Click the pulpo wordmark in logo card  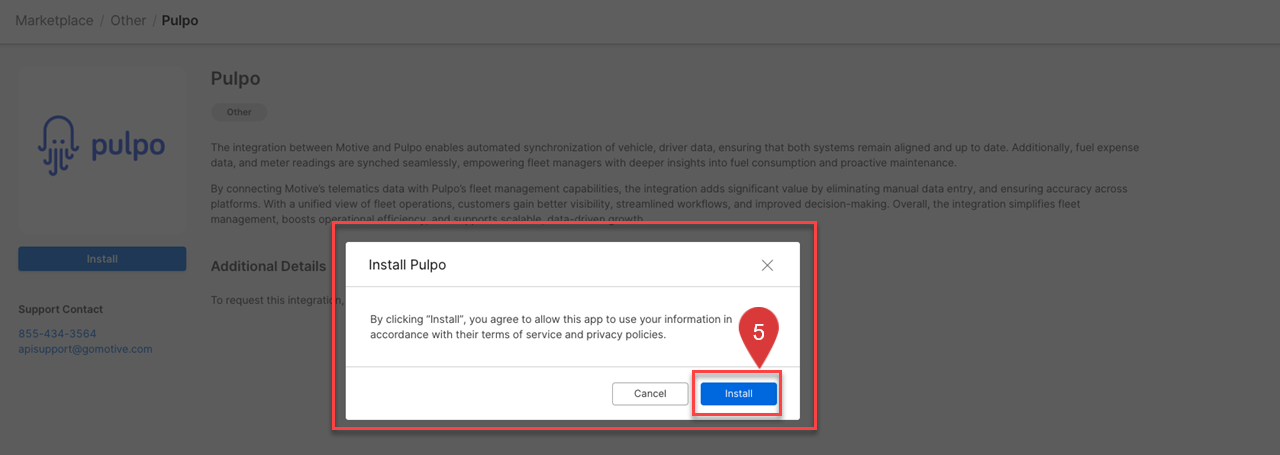click(x=128, y=148)
